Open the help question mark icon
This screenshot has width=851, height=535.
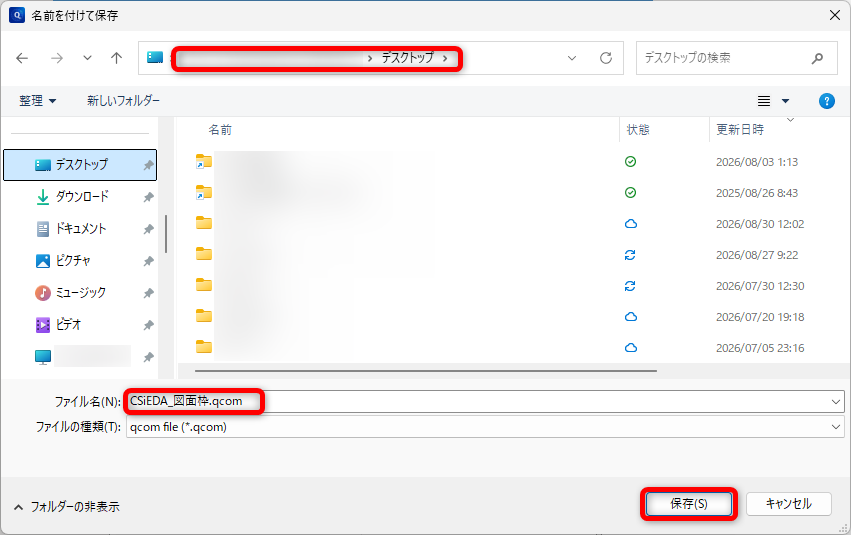coord(826,101)
